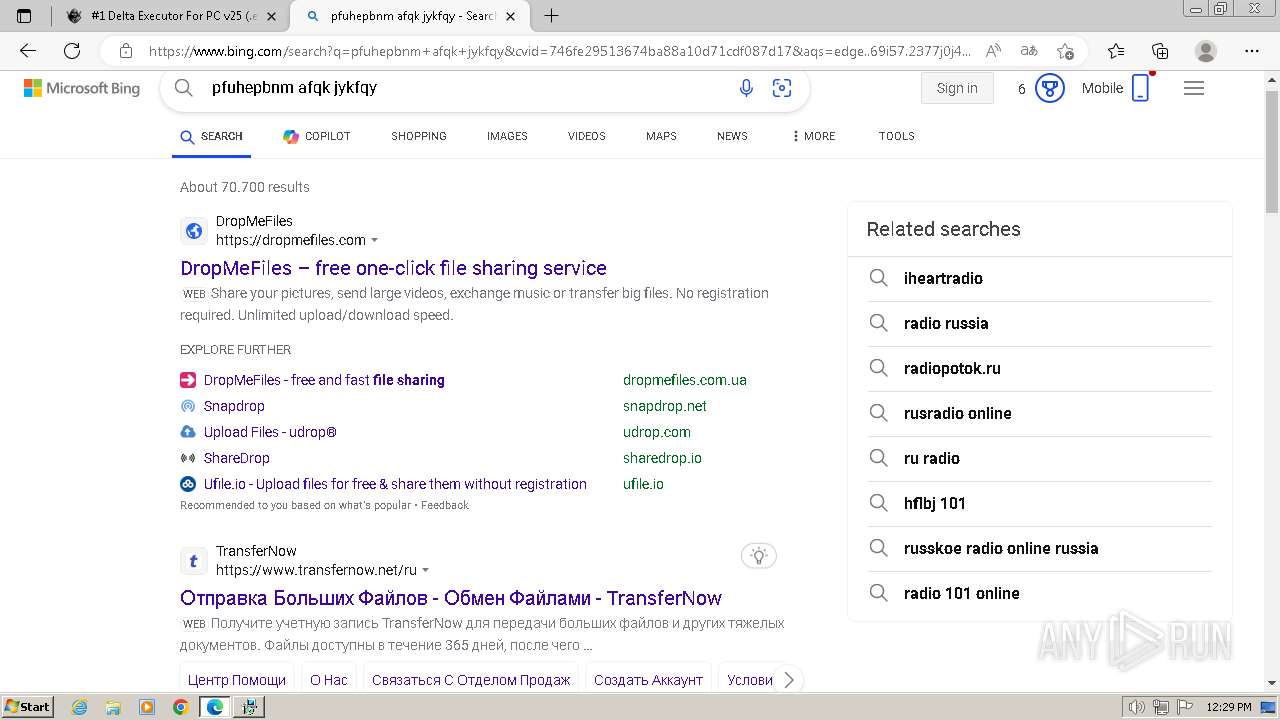Close the Delta Executor tab
This screenshot has width=1280, height=720.
tap(271, 16)
